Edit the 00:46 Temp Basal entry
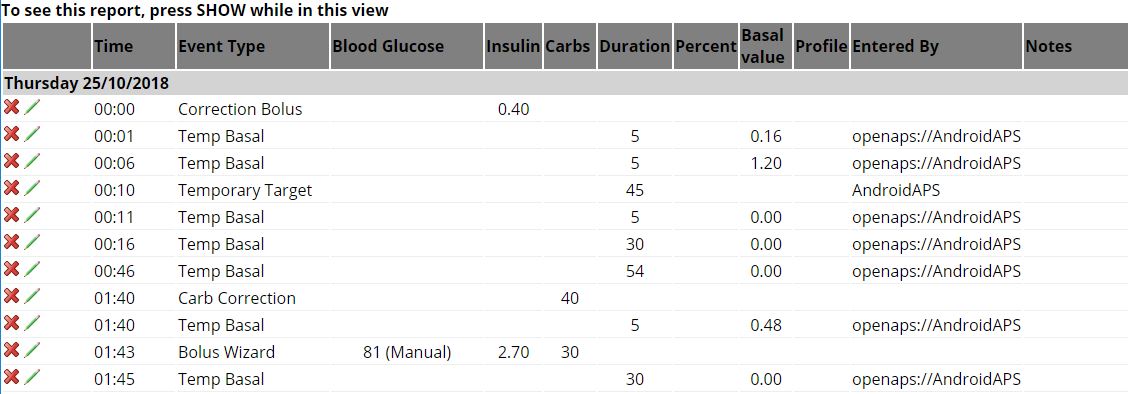 [32, 268]
